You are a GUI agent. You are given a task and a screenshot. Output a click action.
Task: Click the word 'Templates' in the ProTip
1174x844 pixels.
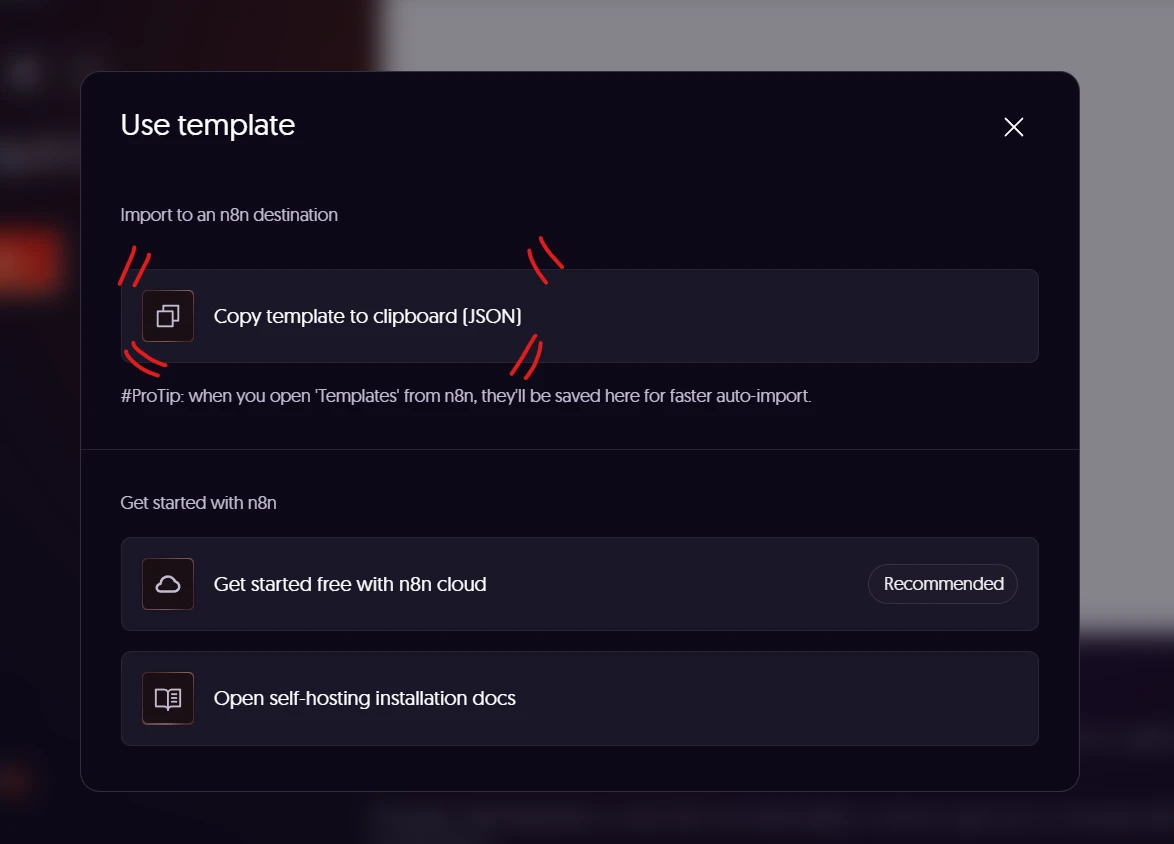coord(356,395)
